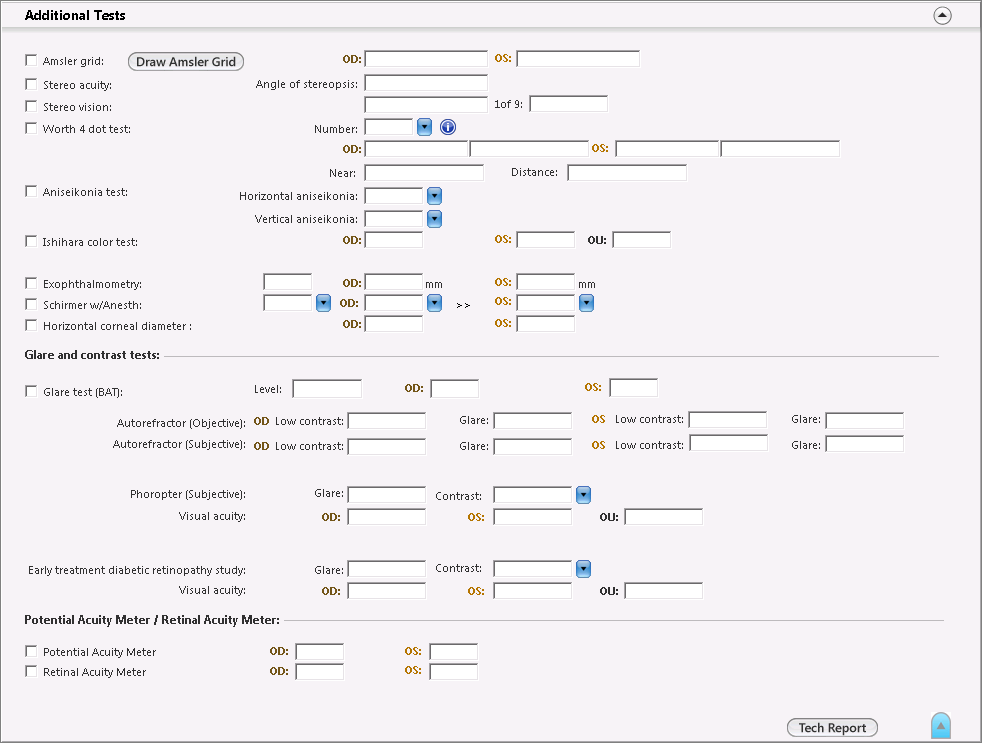Open the diabetic retinopathy study Contrast dropdown

point(583,569)
